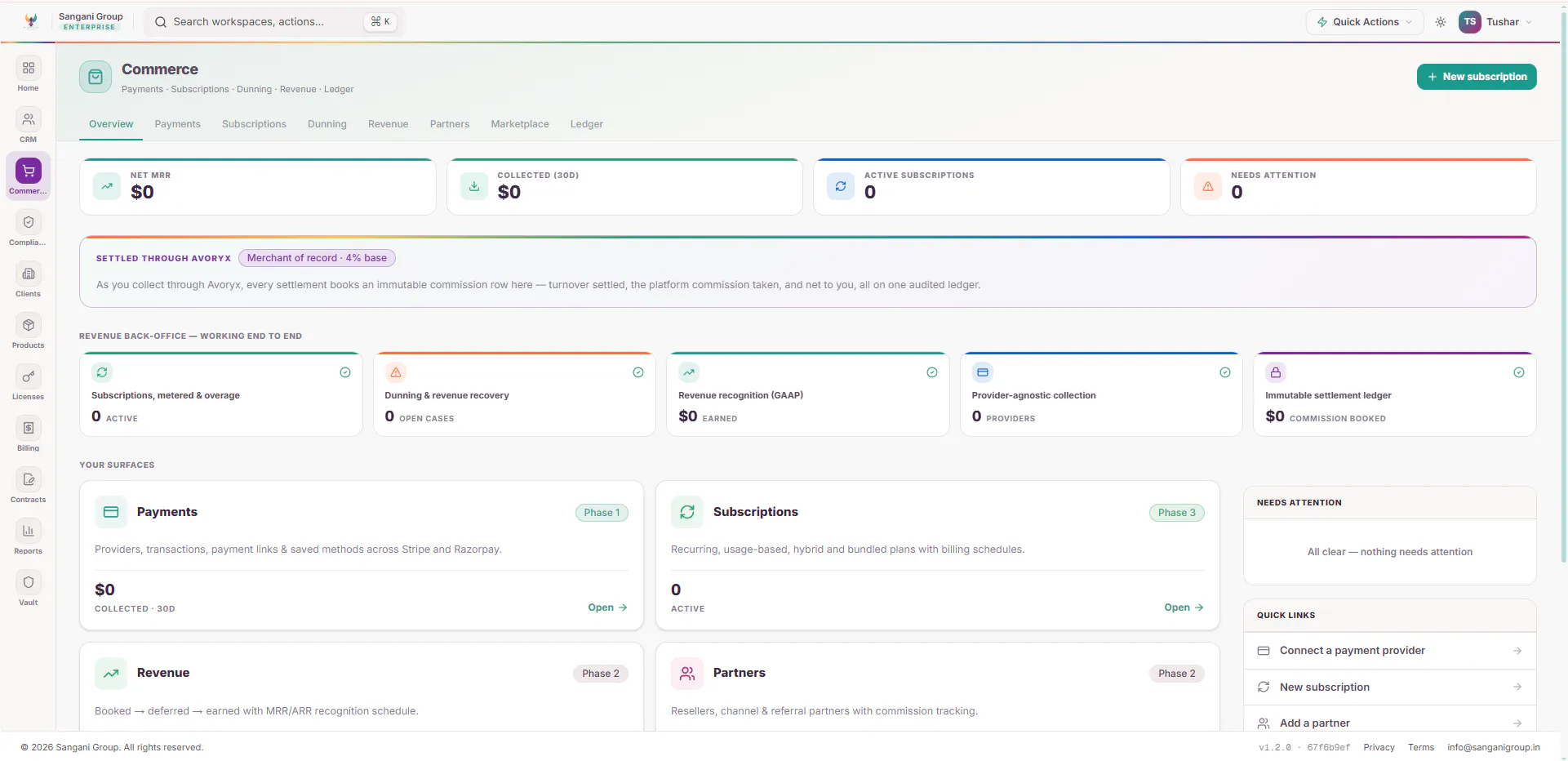Select the Commerce cart icon in sidebar
1568x761 pixels.
29,171
